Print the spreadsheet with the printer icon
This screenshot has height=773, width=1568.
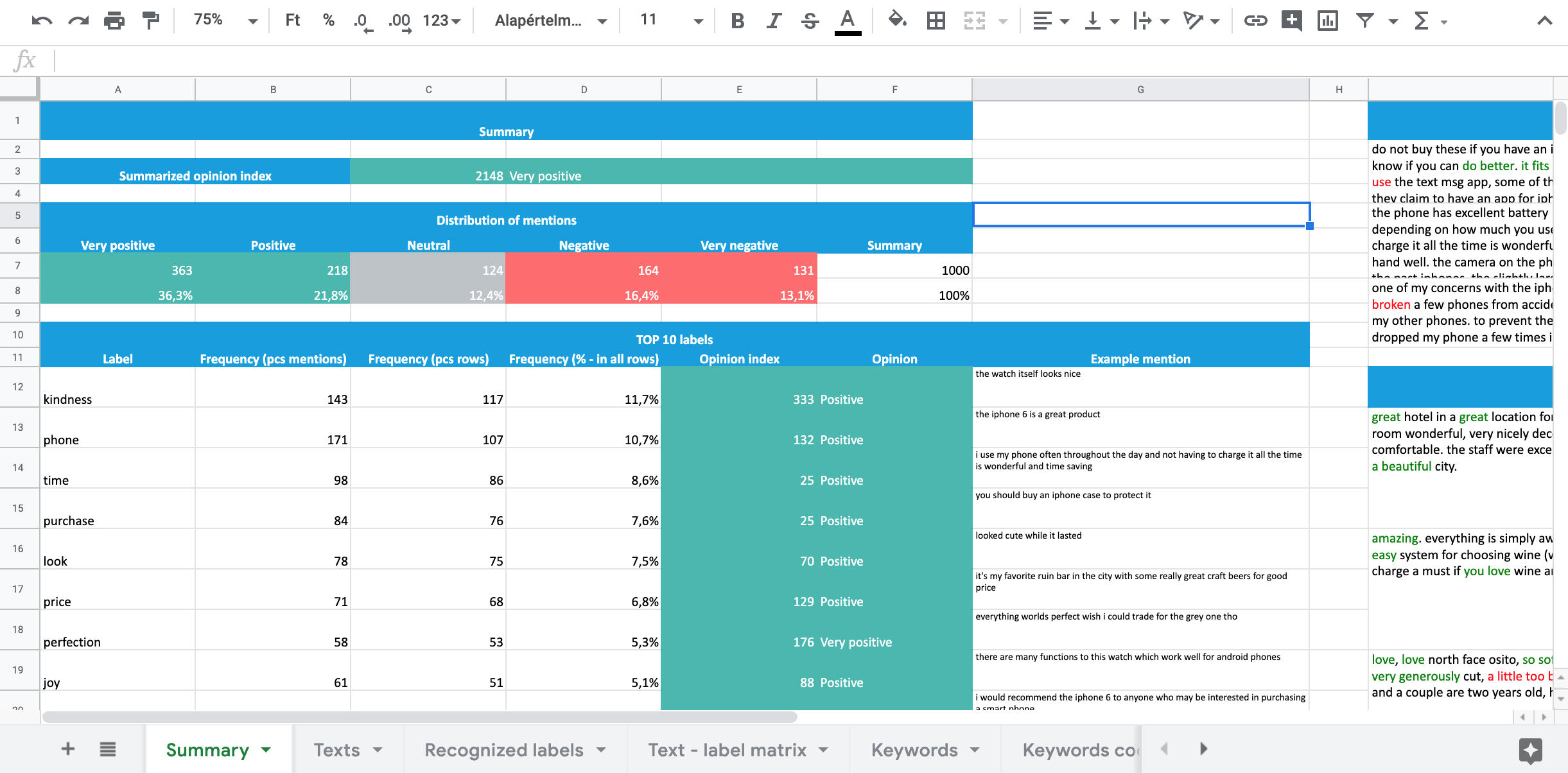[114, 21]
